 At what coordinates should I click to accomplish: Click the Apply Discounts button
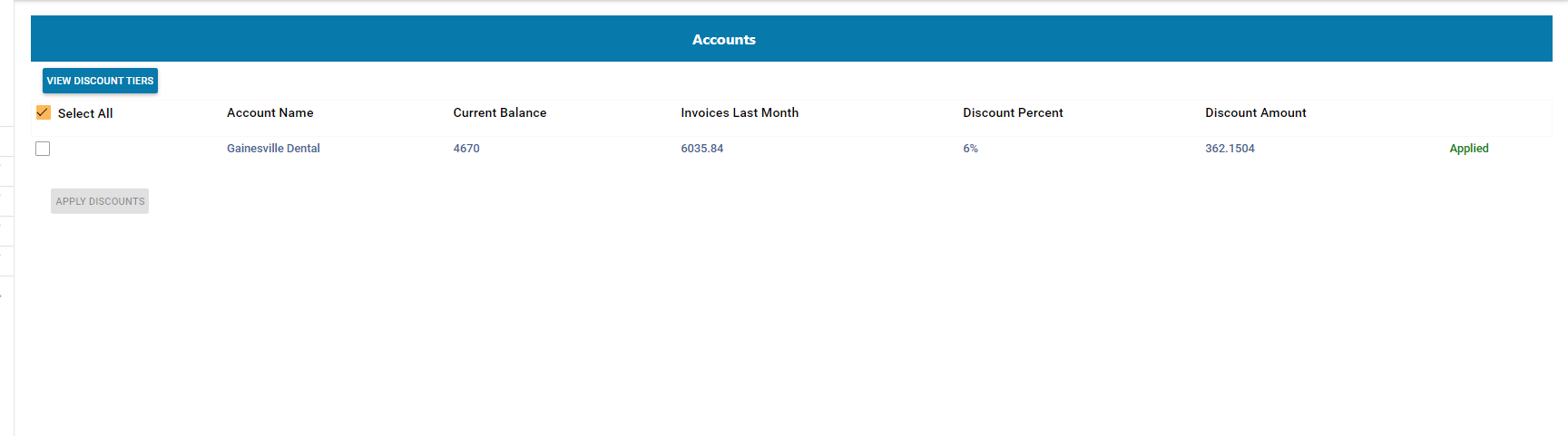100,201
